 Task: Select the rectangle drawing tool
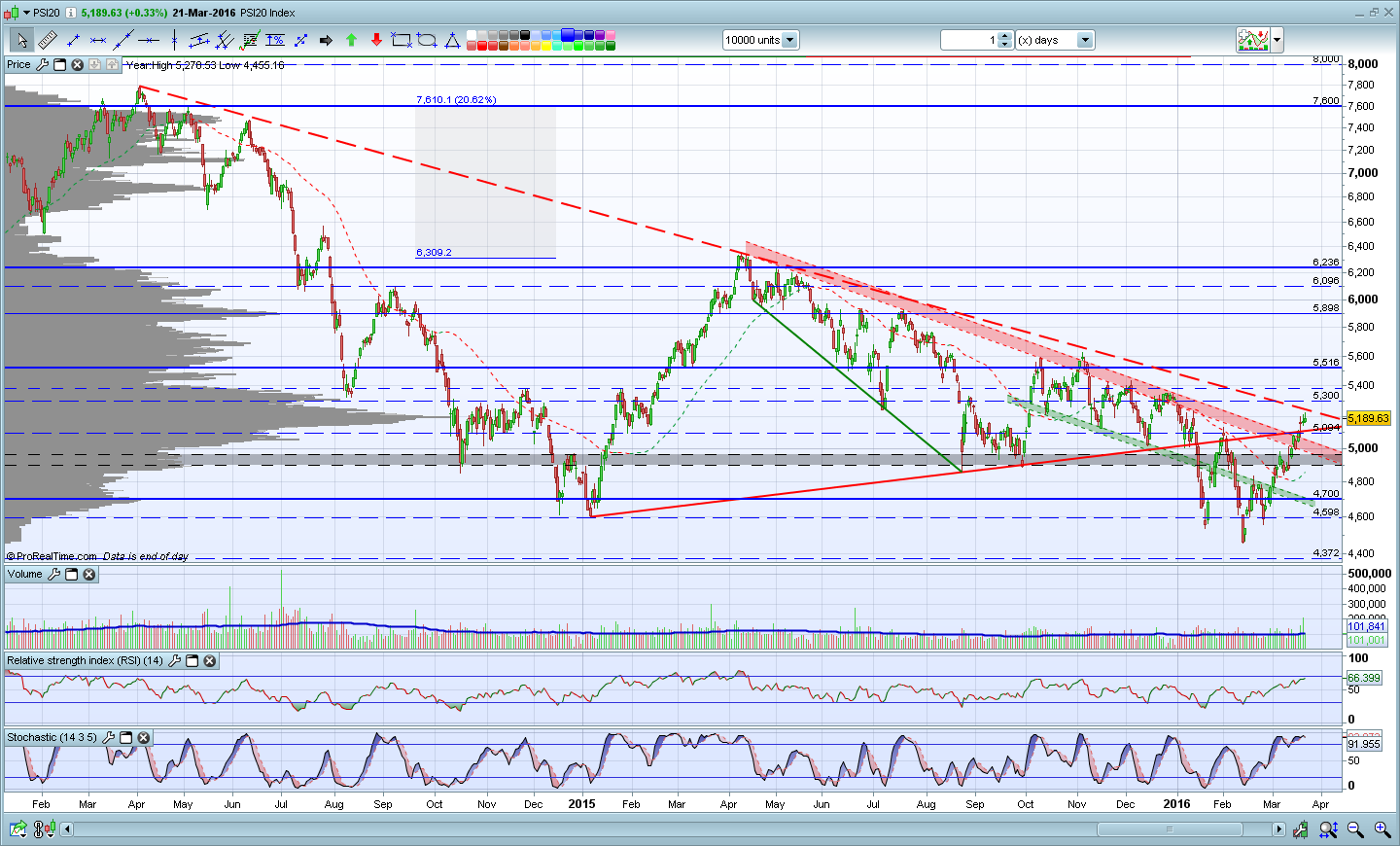(x=401, y=40)
